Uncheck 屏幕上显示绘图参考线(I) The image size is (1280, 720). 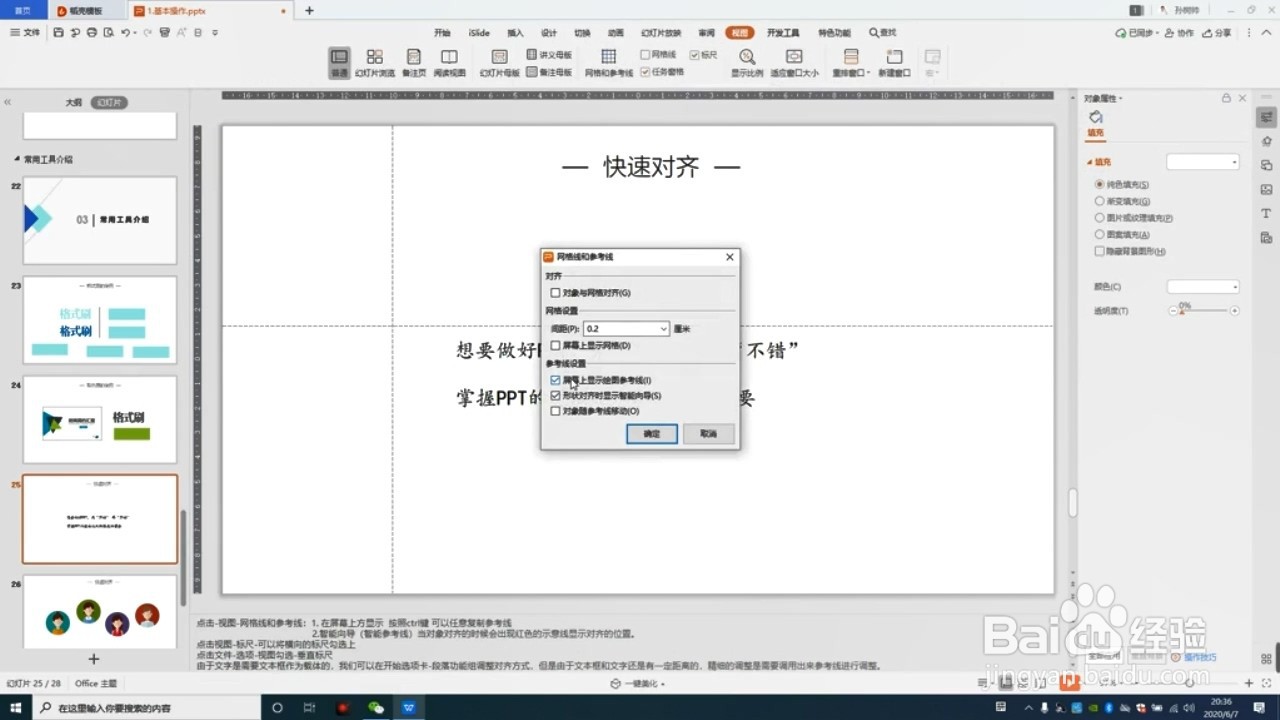(x=556, y=380)
